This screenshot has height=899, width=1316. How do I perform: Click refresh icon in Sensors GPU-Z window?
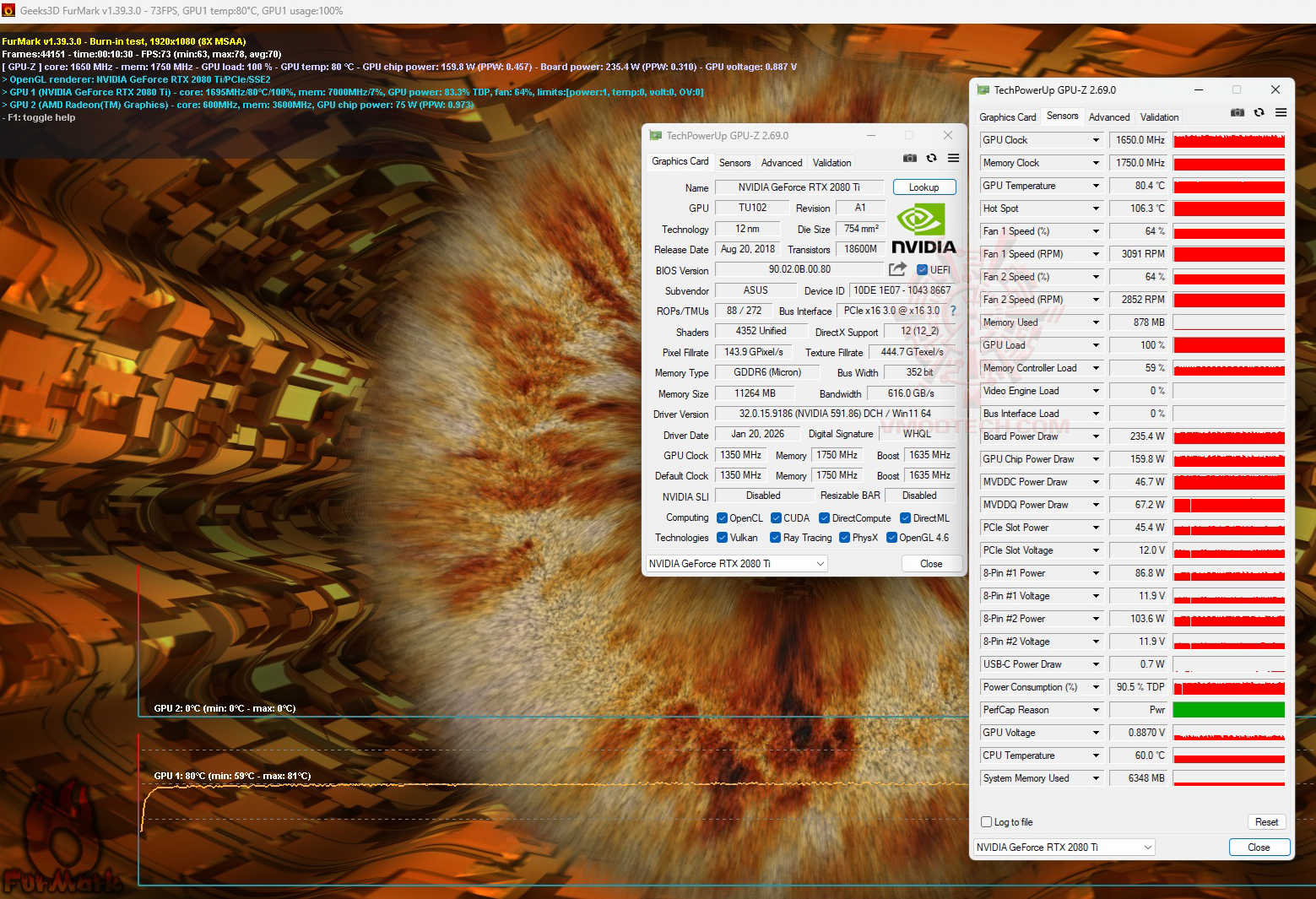tap(1259, 112)
